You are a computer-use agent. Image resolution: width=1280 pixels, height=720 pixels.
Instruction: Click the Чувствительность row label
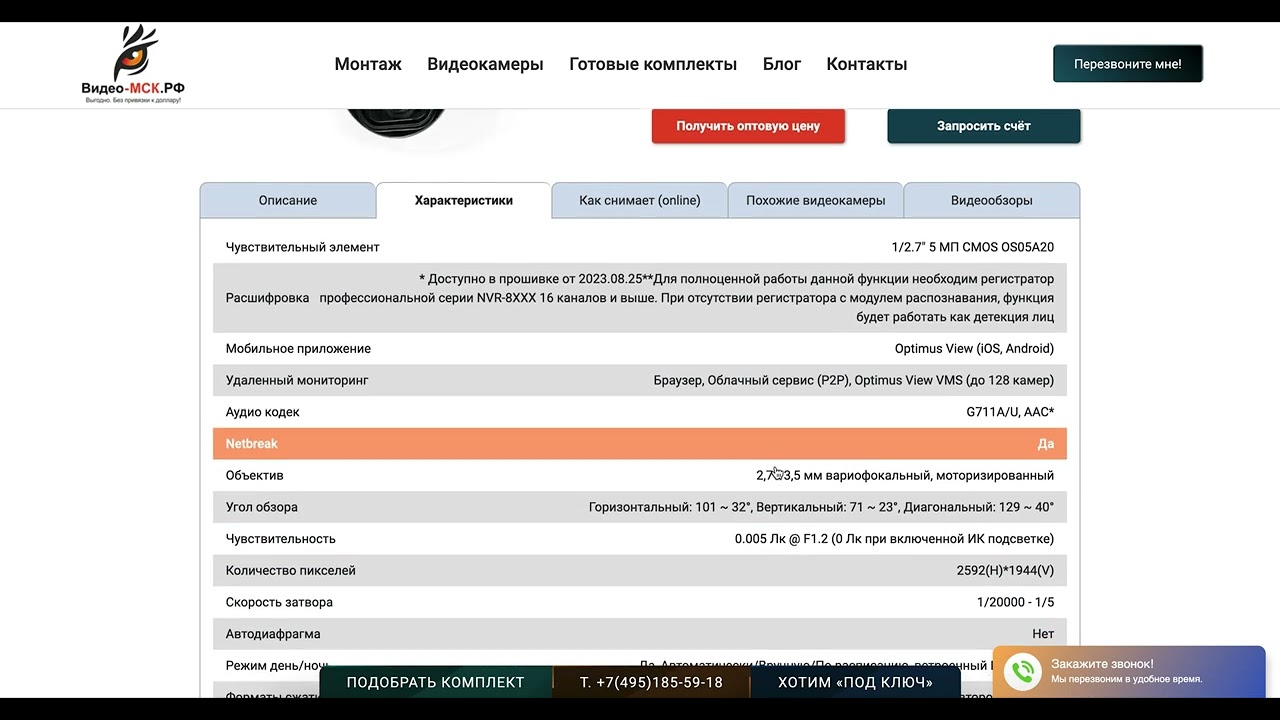[x=281, y=539]
